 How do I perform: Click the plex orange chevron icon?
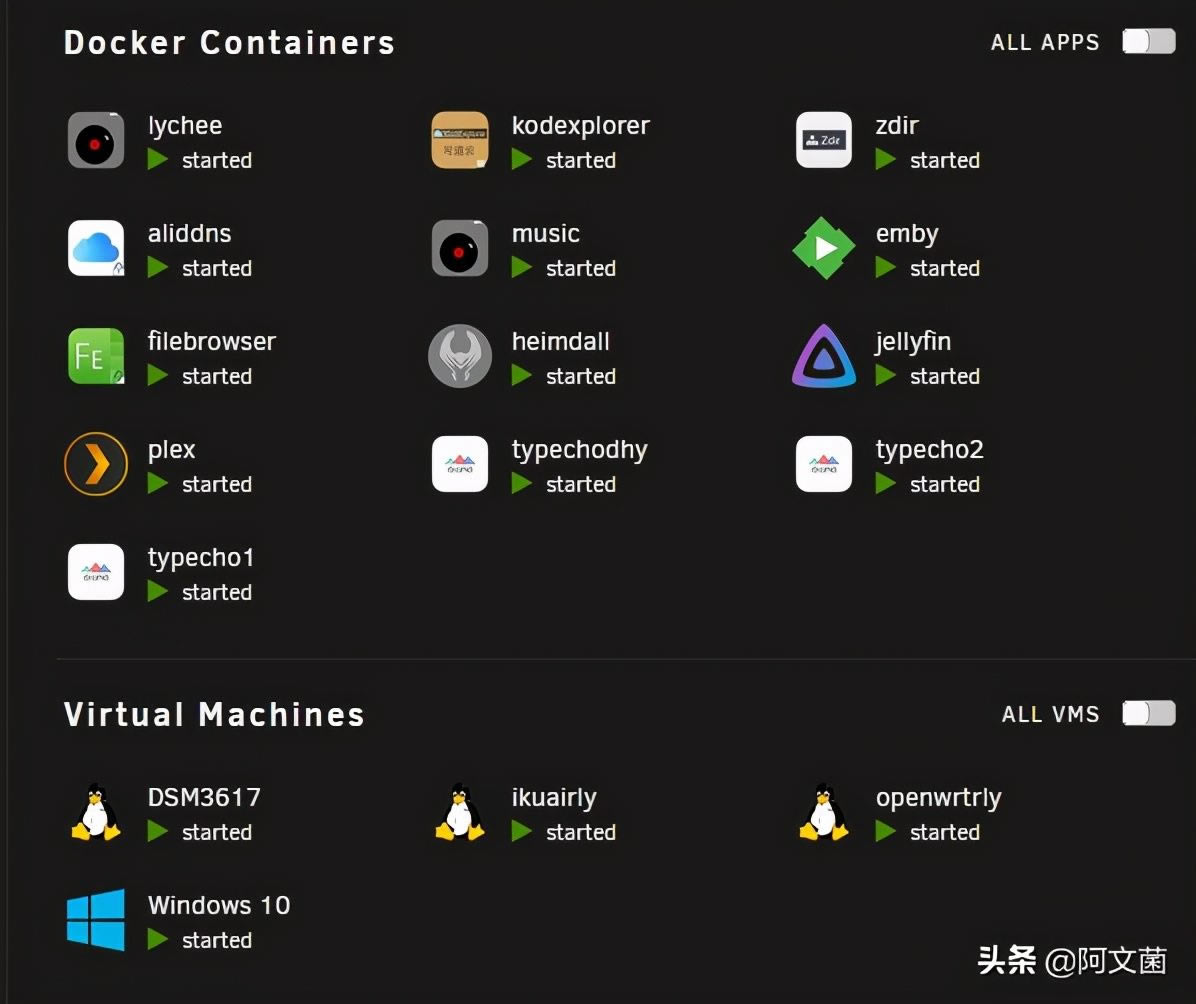coord(96,464)
